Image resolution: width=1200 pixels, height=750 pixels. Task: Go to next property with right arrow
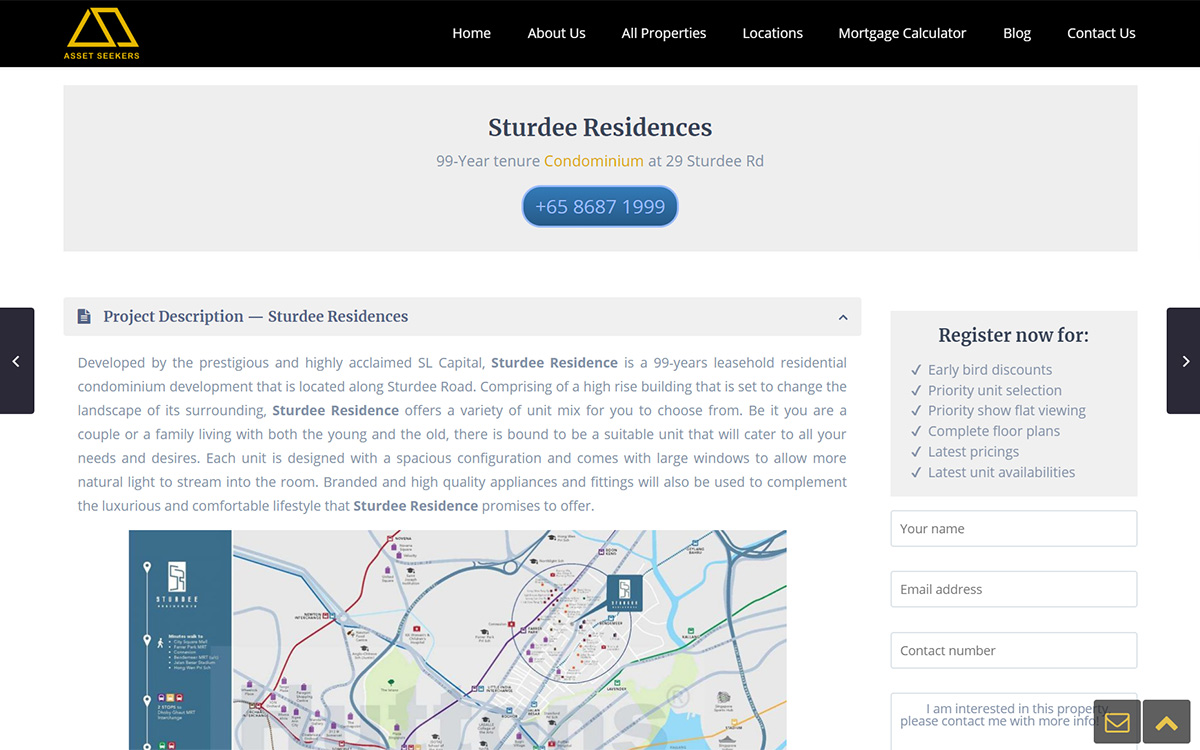pos(1184,361)
